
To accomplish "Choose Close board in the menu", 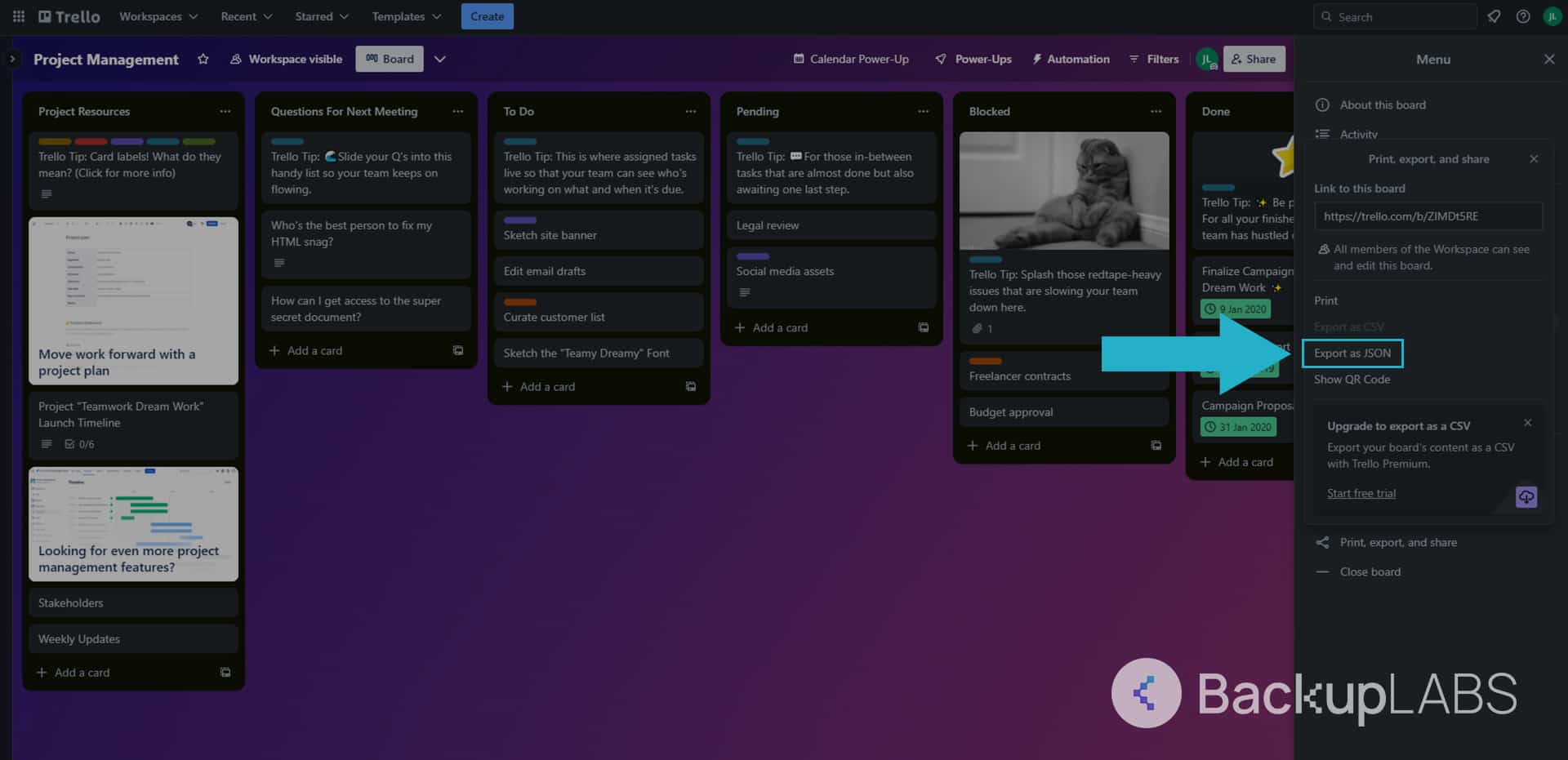I will [x=1370, y=571].
